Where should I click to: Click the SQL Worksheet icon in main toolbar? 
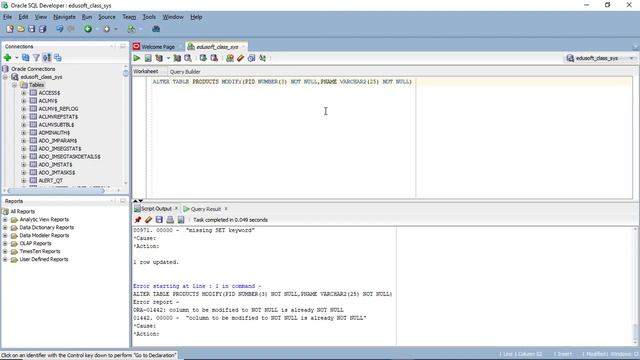click(x=131, y=29)
